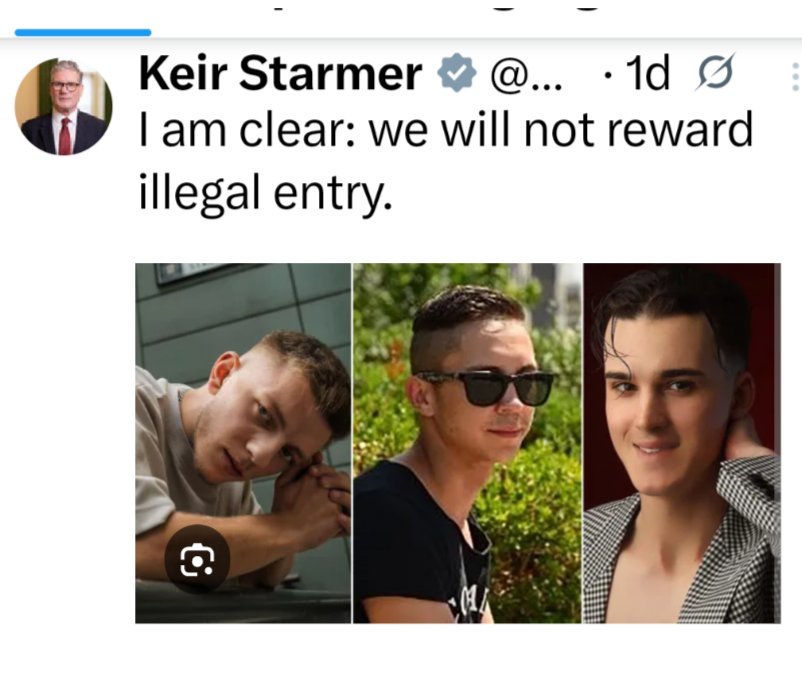Image resolution: width=802 pixels, height=688 pixels.
Task: Click the "illegal entry." text line
Action: pos(265,192)
